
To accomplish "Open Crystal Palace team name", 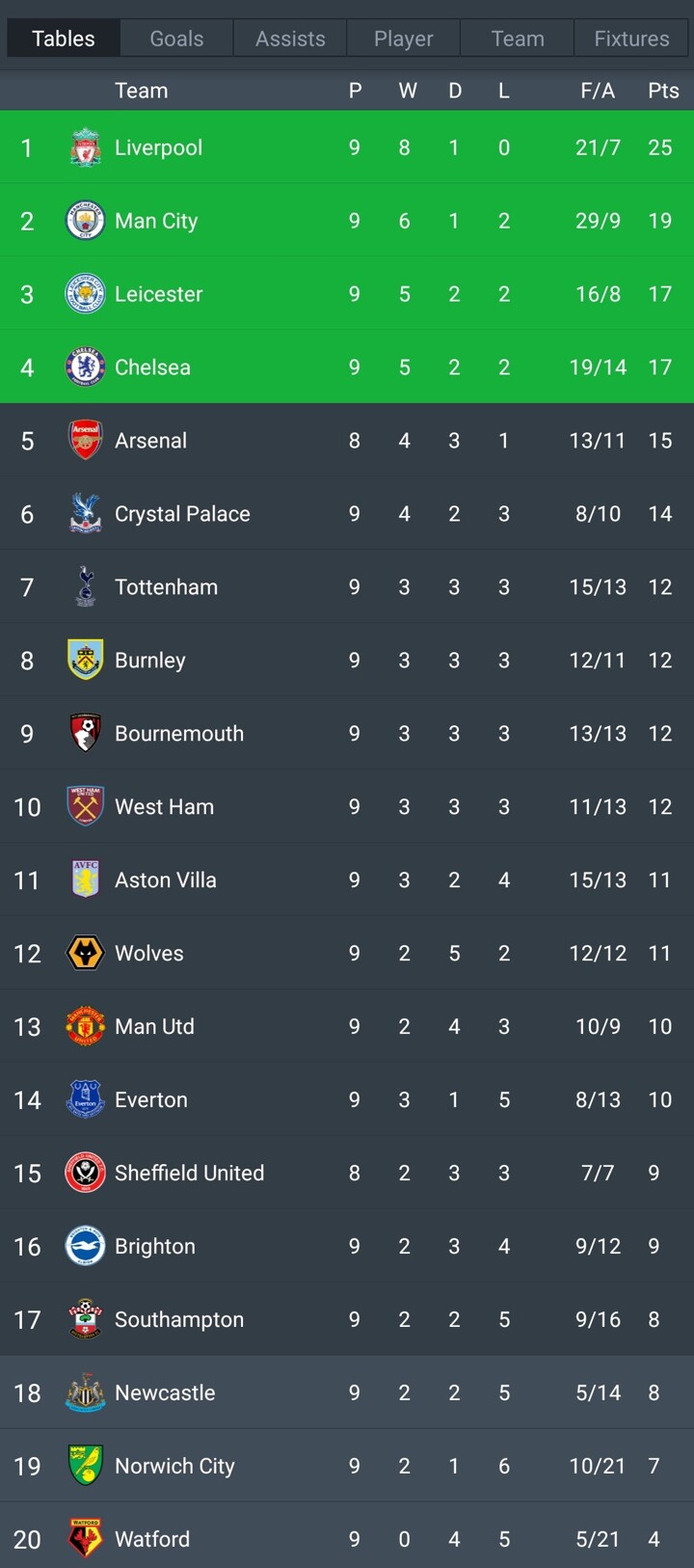I will 182,514.
